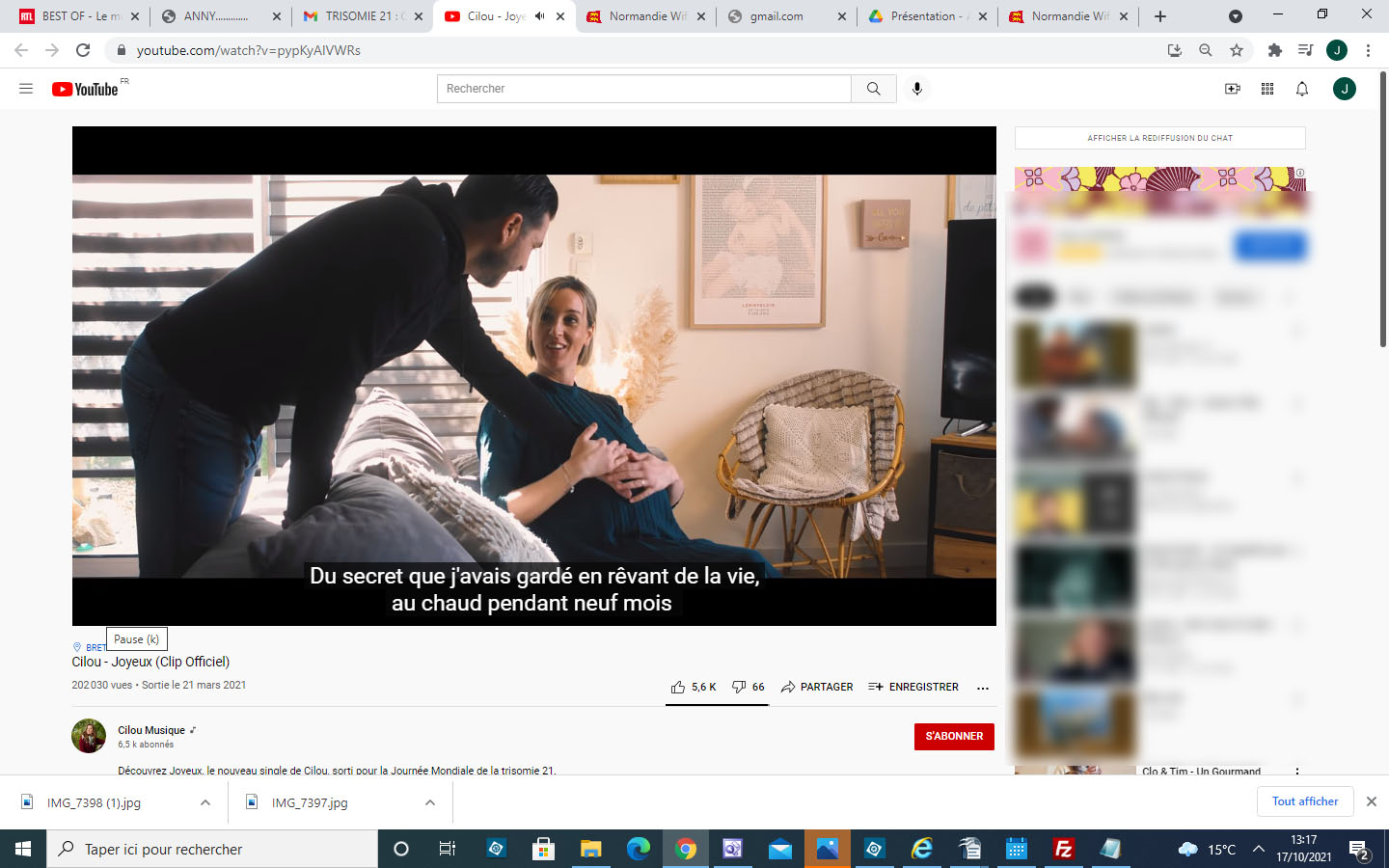Screen dimensions: 1389x868
Task: Click the page vertical scrollbar
Action: (x=1383, y=209)
